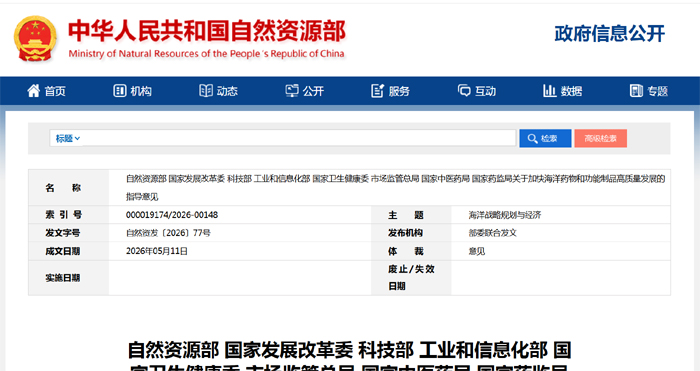This screenshot has height=371, width=700.
Task: Click the 成文日期 row label
Action: pos(62,251)
